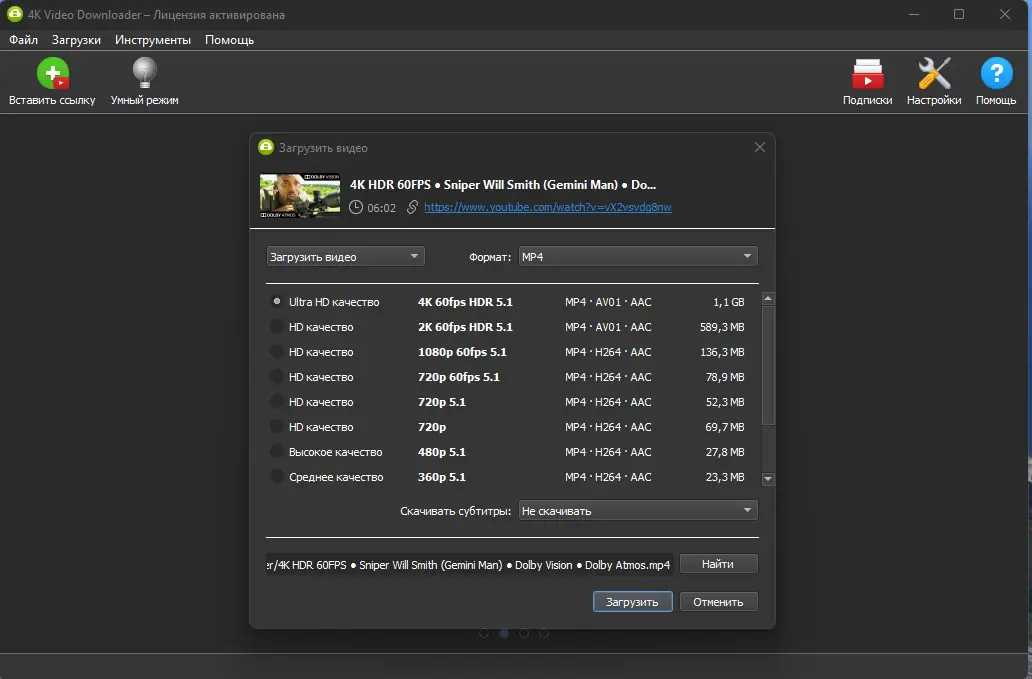Viewport: 1032px width, 679px height.
Task: Open the Подписки subscriptions icon
Action: point(867,74)
